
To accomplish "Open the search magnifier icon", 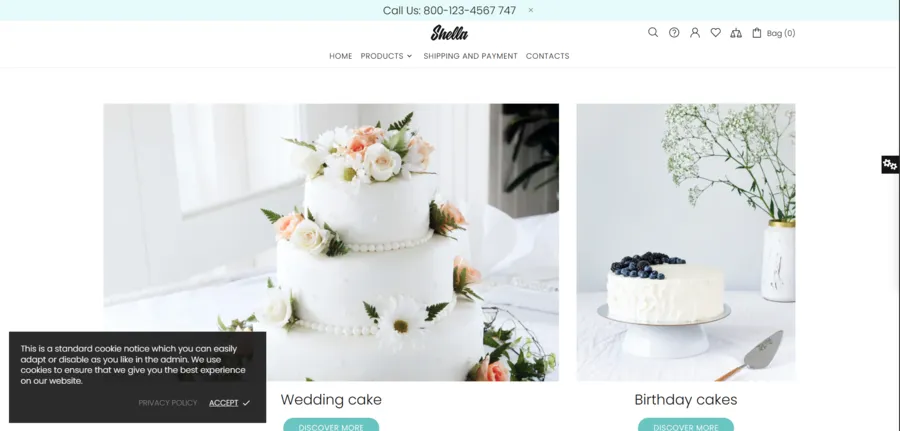I will pos(653,33).
